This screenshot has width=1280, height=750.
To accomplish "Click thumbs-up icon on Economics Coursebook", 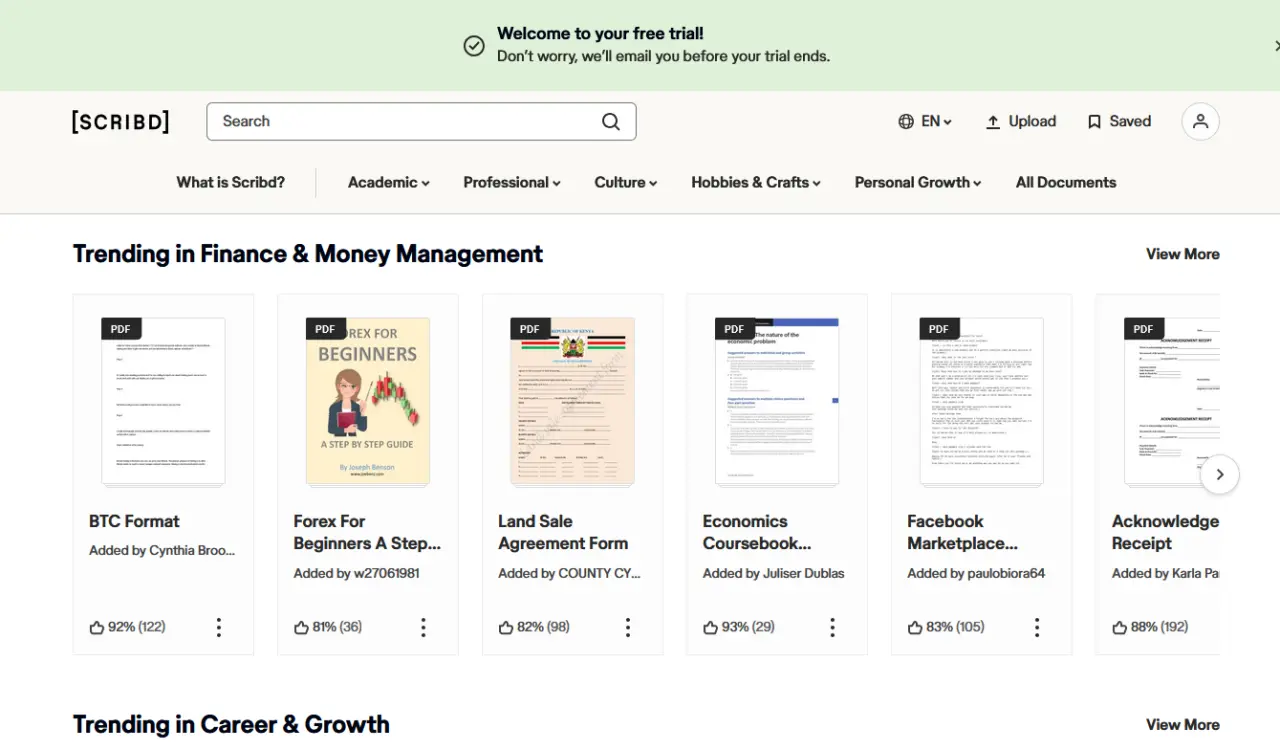I will pyautogui.click(x=710, y=627).
